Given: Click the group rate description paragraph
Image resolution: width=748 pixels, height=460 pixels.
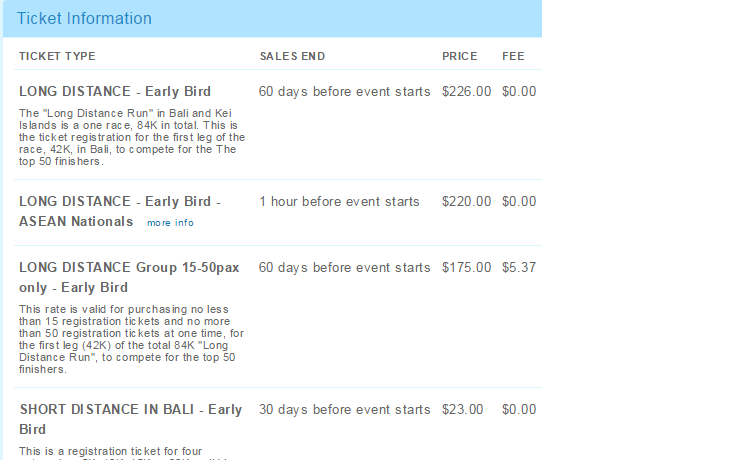Looking at the screenshot, I should pos(132,339).
